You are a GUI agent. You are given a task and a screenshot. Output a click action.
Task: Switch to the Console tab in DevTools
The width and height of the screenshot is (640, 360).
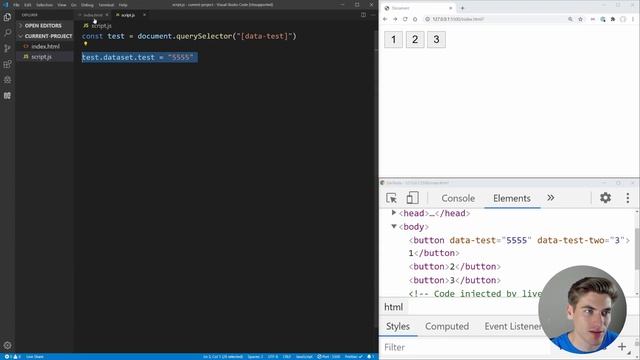458,198
